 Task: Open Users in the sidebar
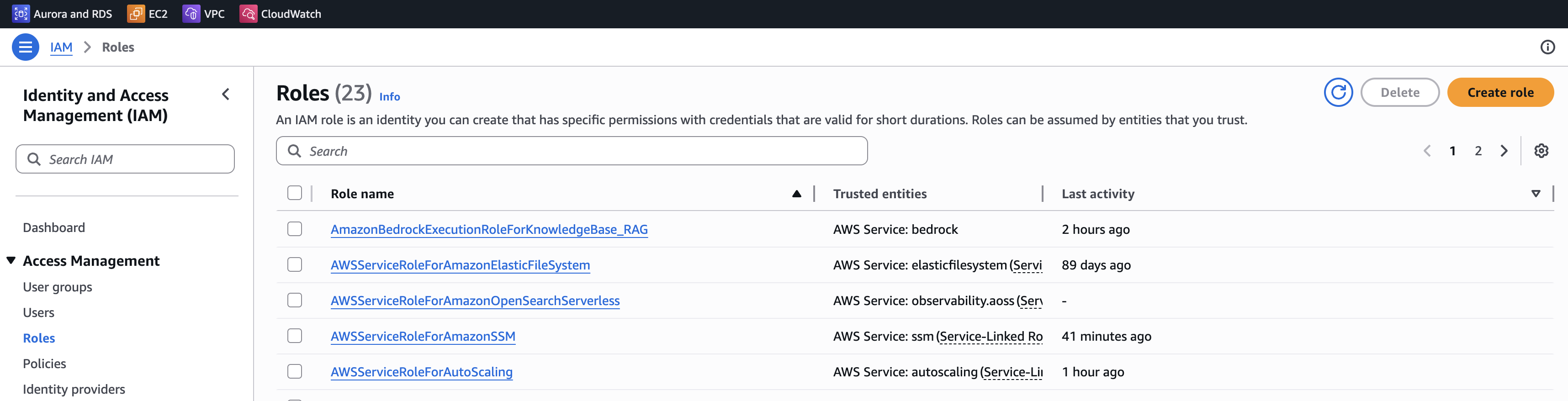pos(38,312)
